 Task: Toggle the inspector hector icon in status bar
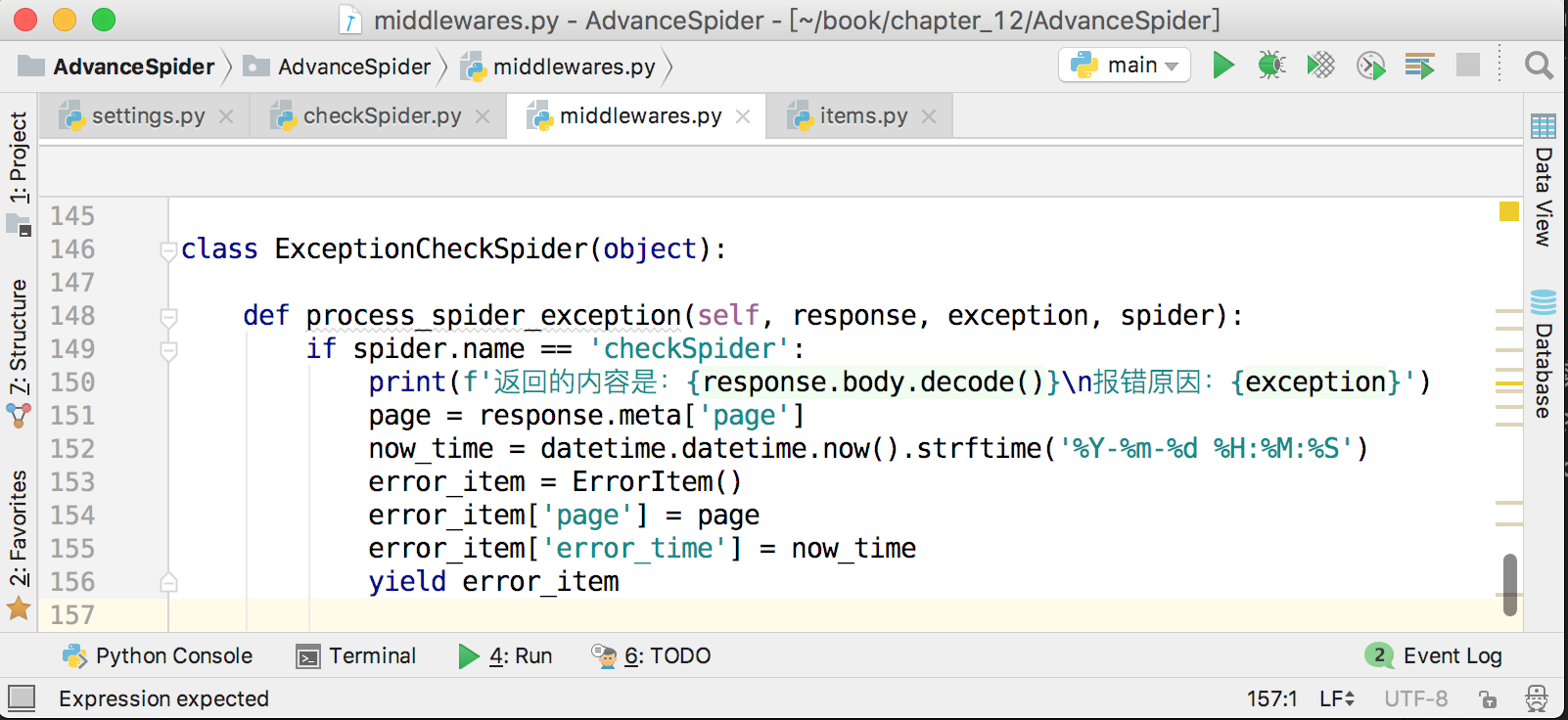tap(1537, 698)
